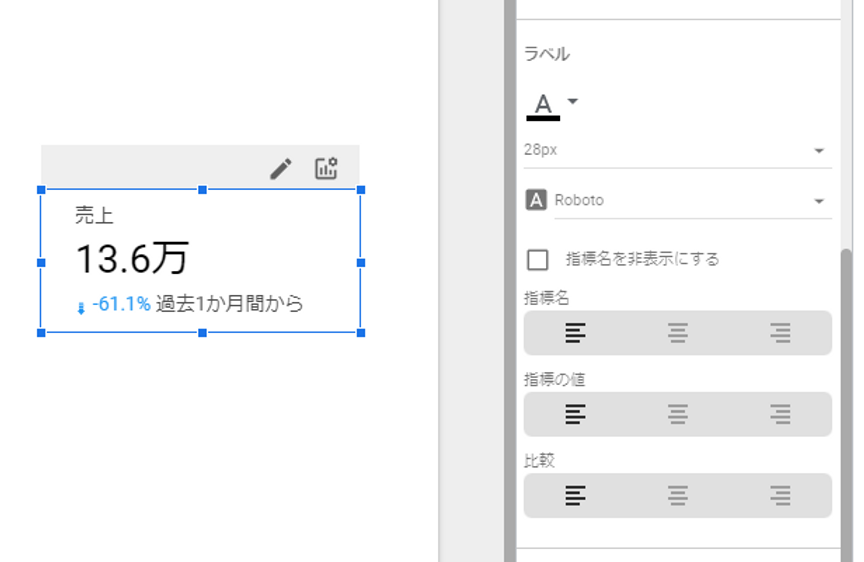Check 指標名を非表示にする checkbox
864x562 pixels.
[x=538, y=260]
